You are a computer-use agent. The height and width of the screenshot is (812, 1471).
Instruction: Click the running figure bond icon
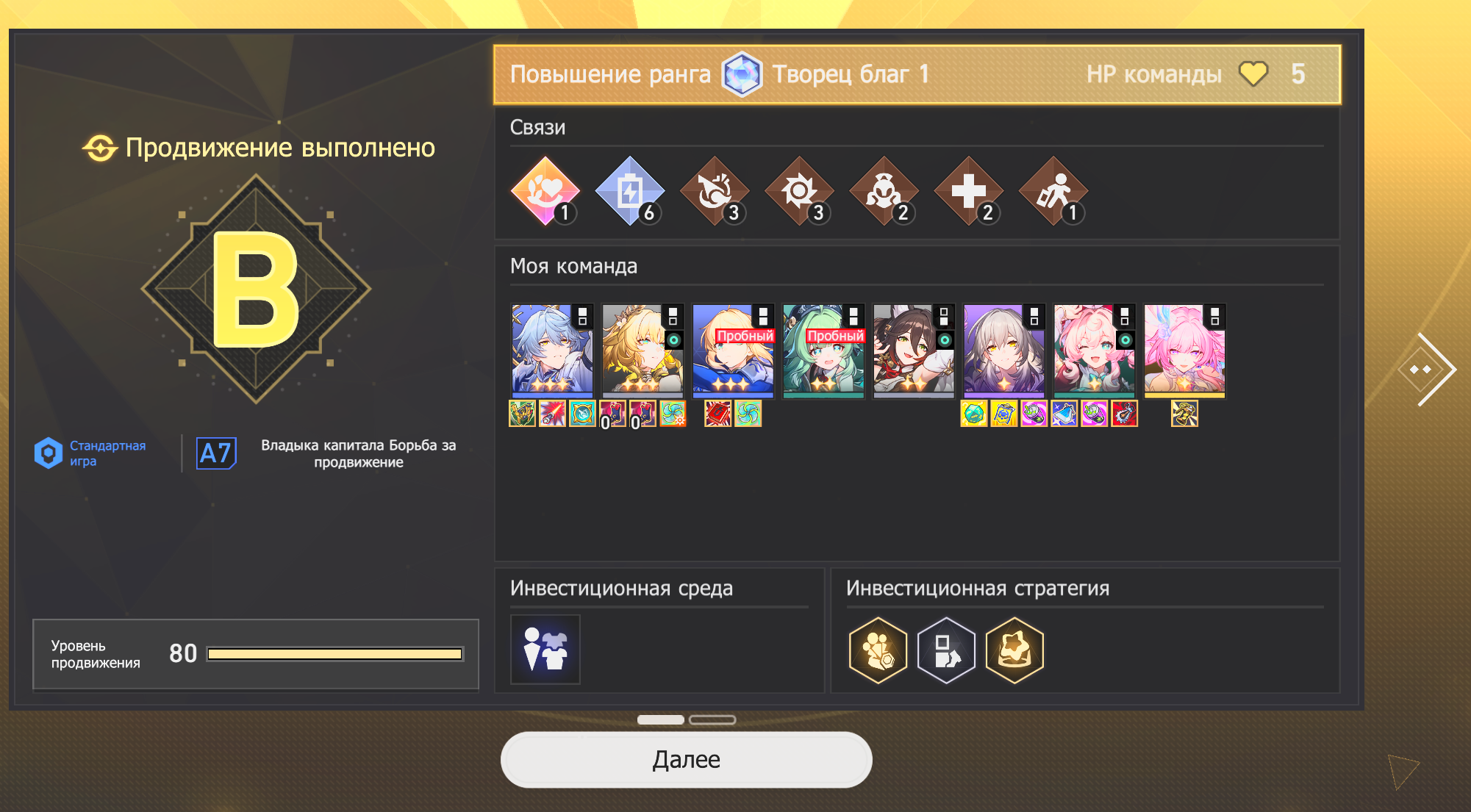pos(1053,191)
